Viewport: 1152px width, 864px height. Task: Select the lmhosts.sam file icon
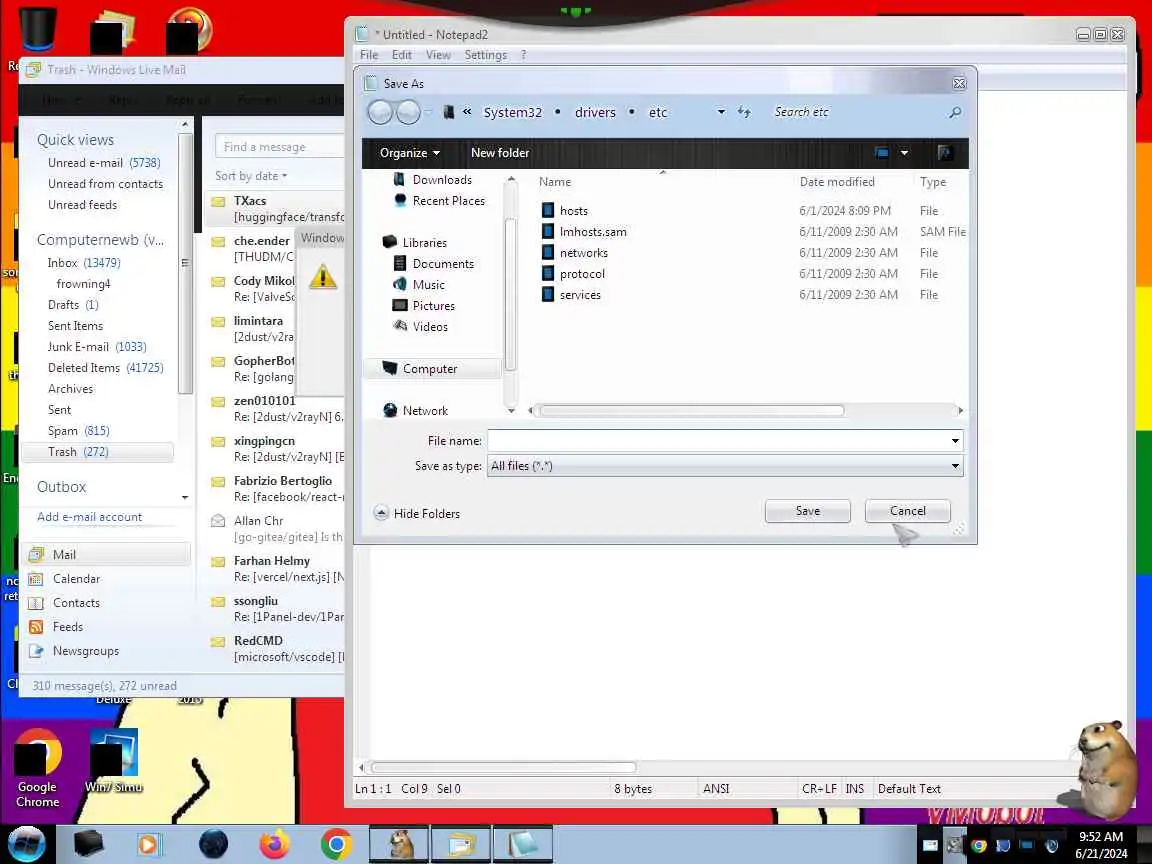point(547,231)
